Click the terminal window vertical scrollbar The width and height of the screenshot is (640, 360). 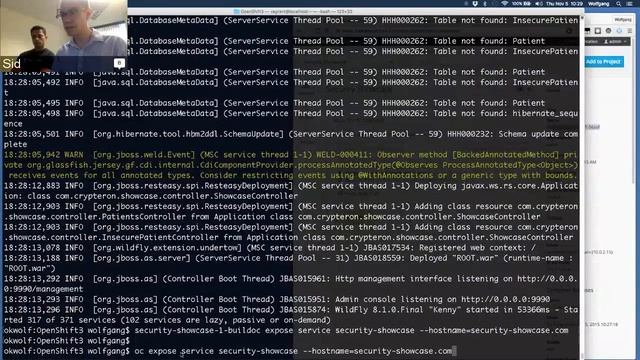point(582,188)
